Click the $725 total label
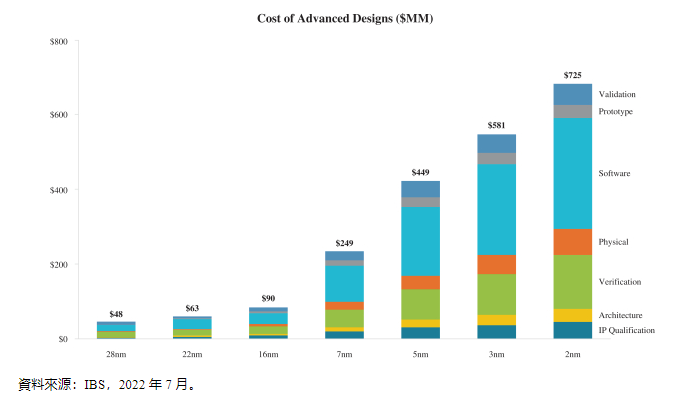The width and height of the screenshot is (680, 397). [x=572, y=75]
